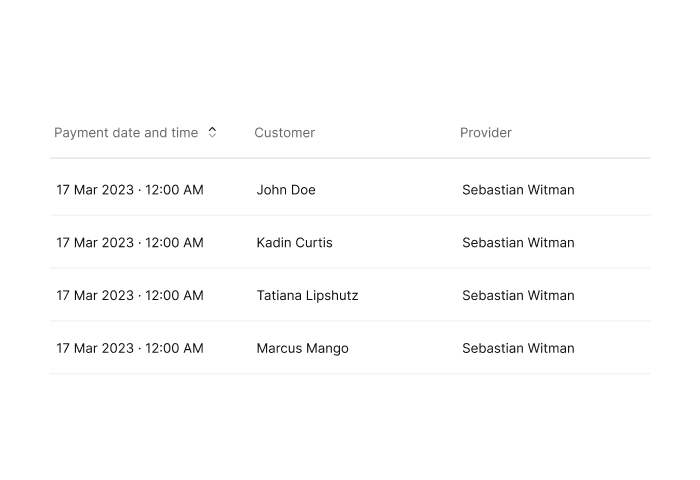Click the 12:00 AM time in last row
700x480 pixels.
(175, 348)
